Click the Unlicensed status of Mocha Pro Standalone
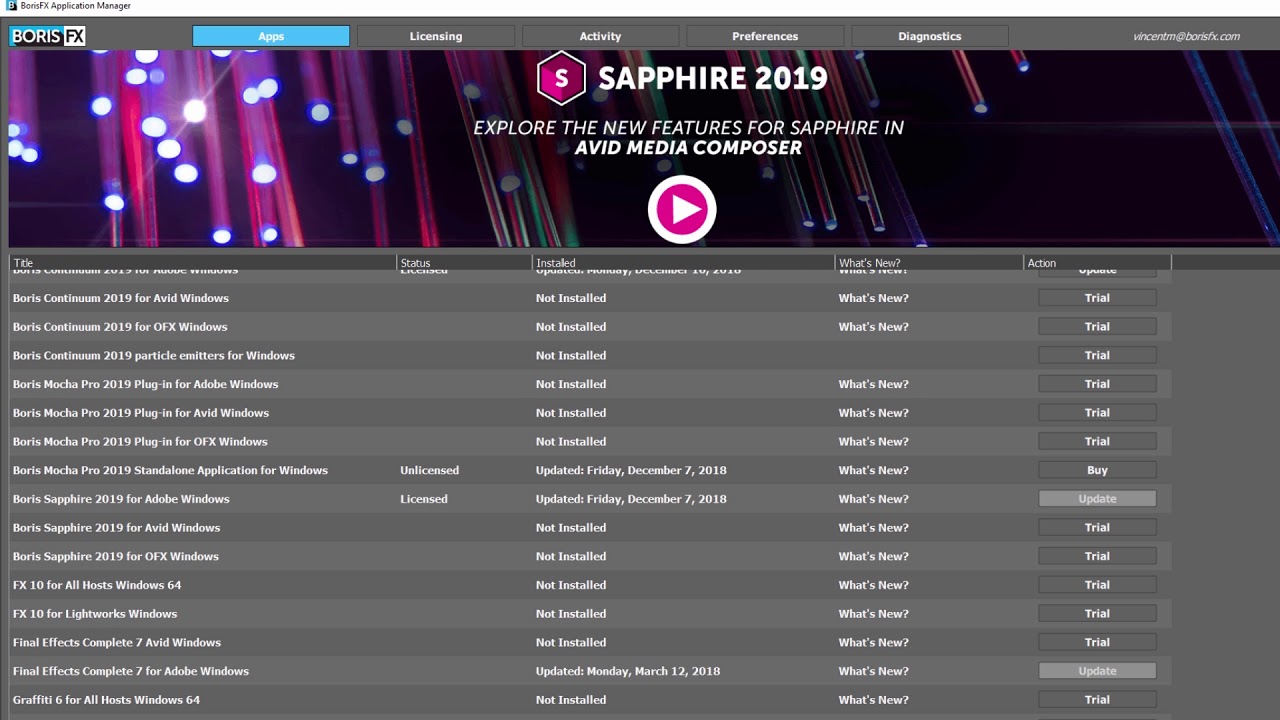Image resolution: width=1280 pixels, height=720 pixels. pyautogui.click(x=429, y=470)
